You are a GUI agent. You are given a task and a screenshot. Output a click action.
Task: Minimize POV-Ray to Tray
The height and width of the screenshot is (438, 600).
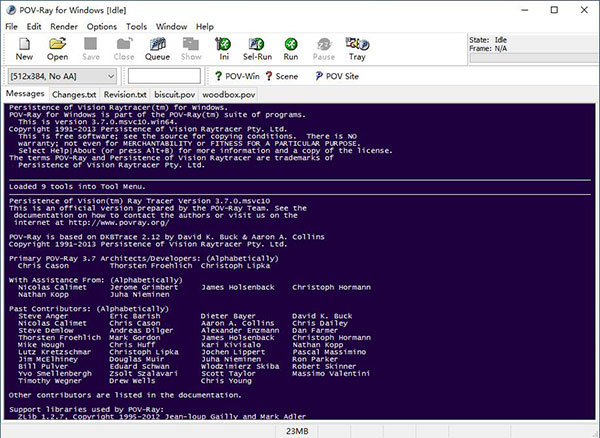pos(356,49)
